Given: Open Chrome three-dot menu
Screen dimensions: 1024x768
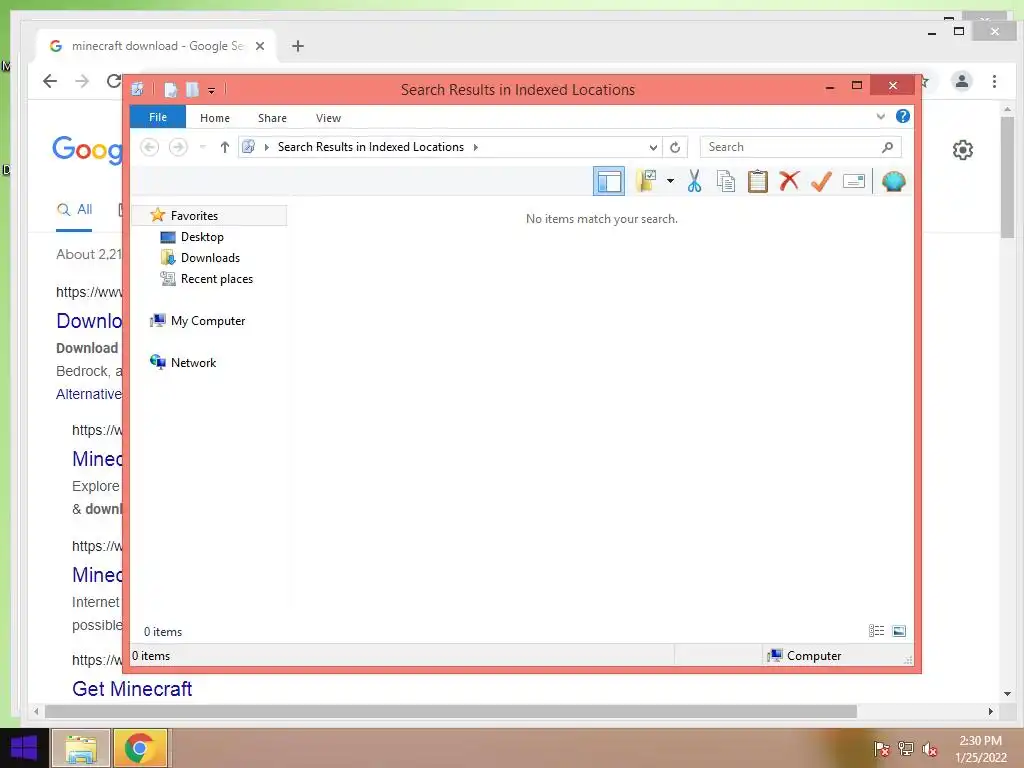Looking at the screenshot, I should (x=994, y=81).
